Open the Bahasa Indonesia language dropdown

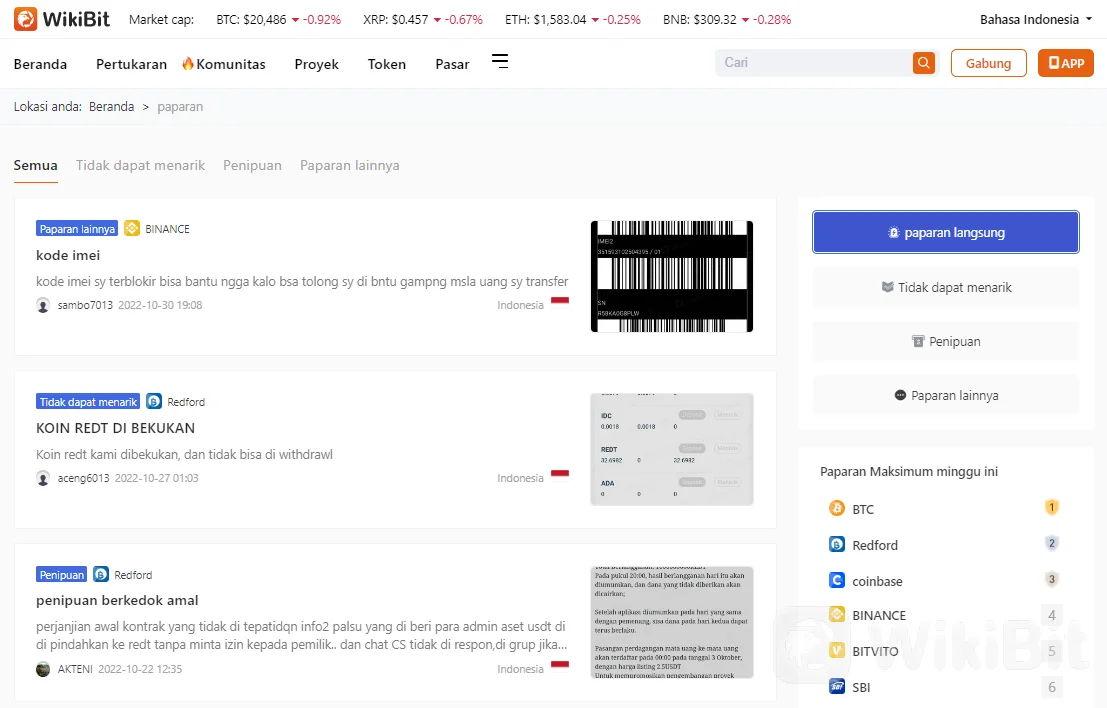pos(1036,20)
